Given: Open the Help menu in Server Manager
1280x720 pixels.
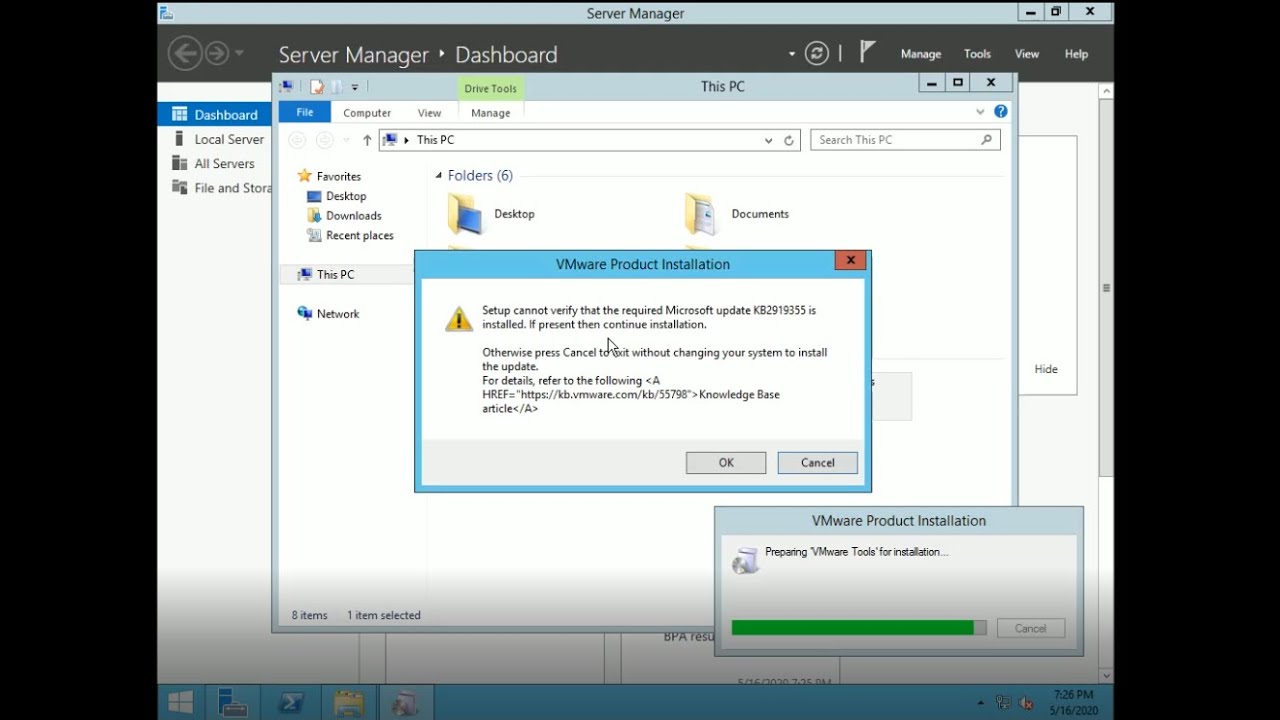Looking at the screenshot, I should click(1076, 54).
